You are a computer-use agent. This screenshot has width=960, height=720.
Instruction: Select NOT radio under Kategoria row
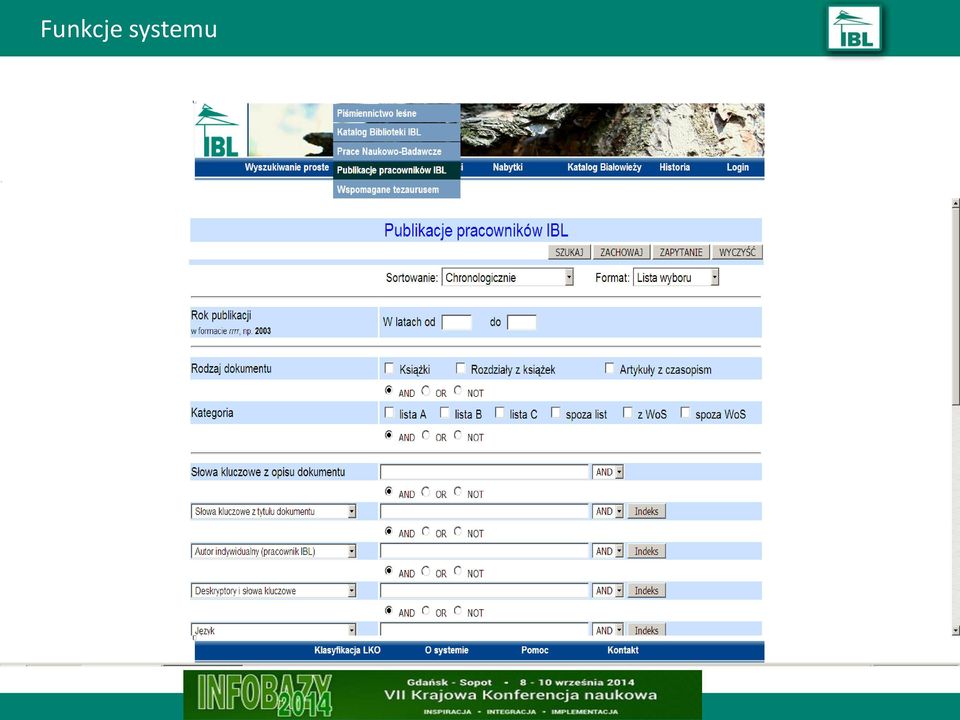458,435
